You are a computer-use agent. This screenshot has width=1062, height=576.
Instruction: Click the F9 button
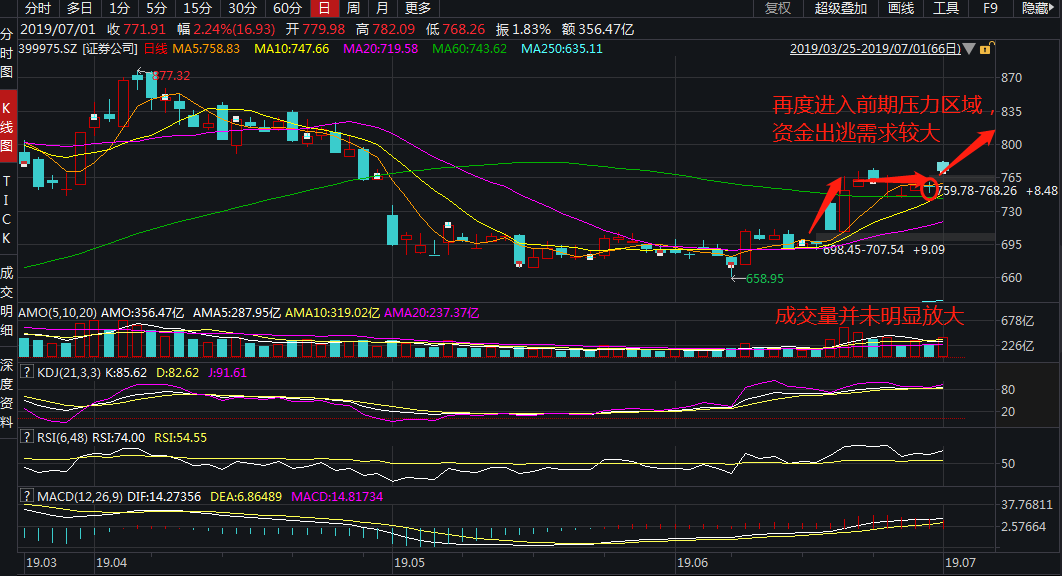[x=990, y=8]
